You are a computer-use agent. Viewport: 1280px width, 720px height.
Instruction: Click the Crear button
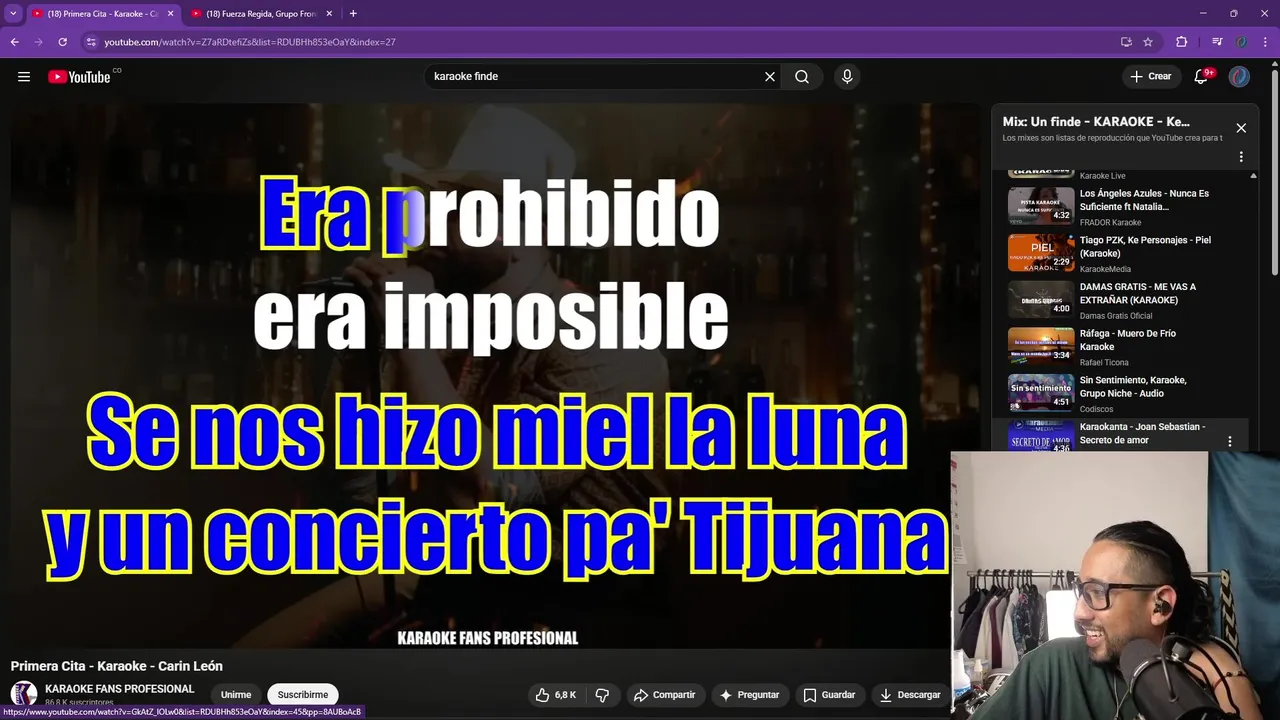1150,77
